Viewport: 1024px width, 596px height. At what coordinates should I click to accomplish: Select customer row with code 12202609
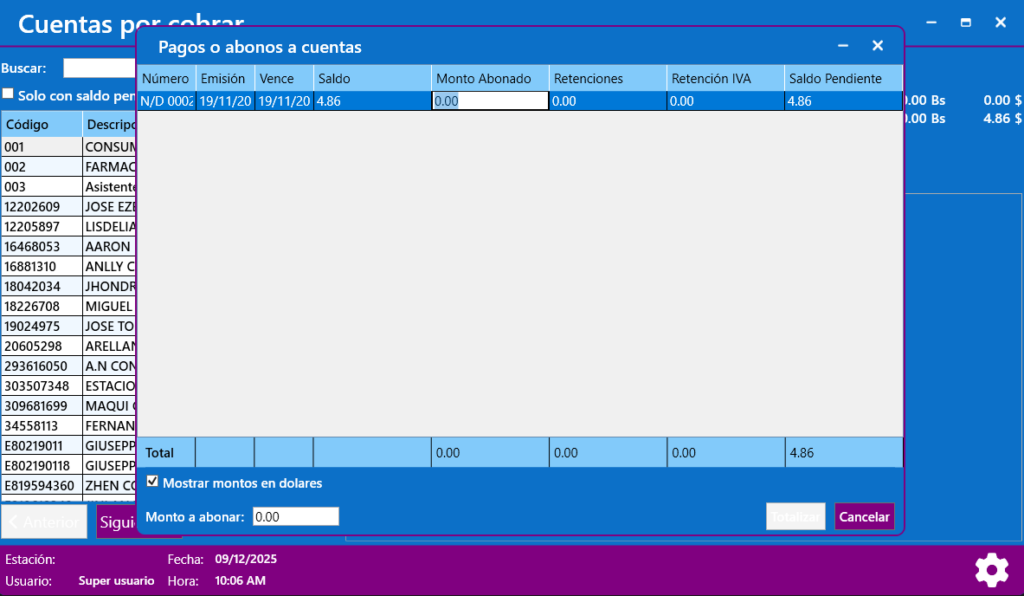click(40, 207)
